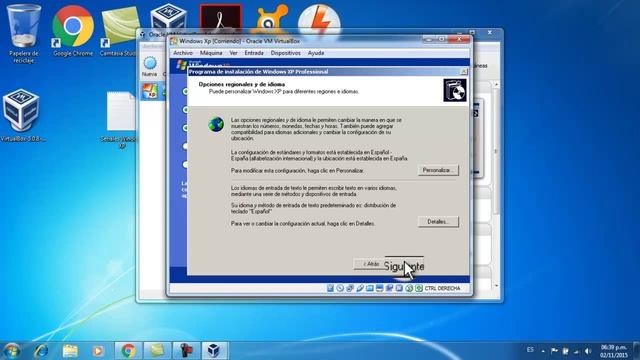Viewport: 640px width, 360px height.
Task: Click the Personalizar button
Action: click(438, 170)
